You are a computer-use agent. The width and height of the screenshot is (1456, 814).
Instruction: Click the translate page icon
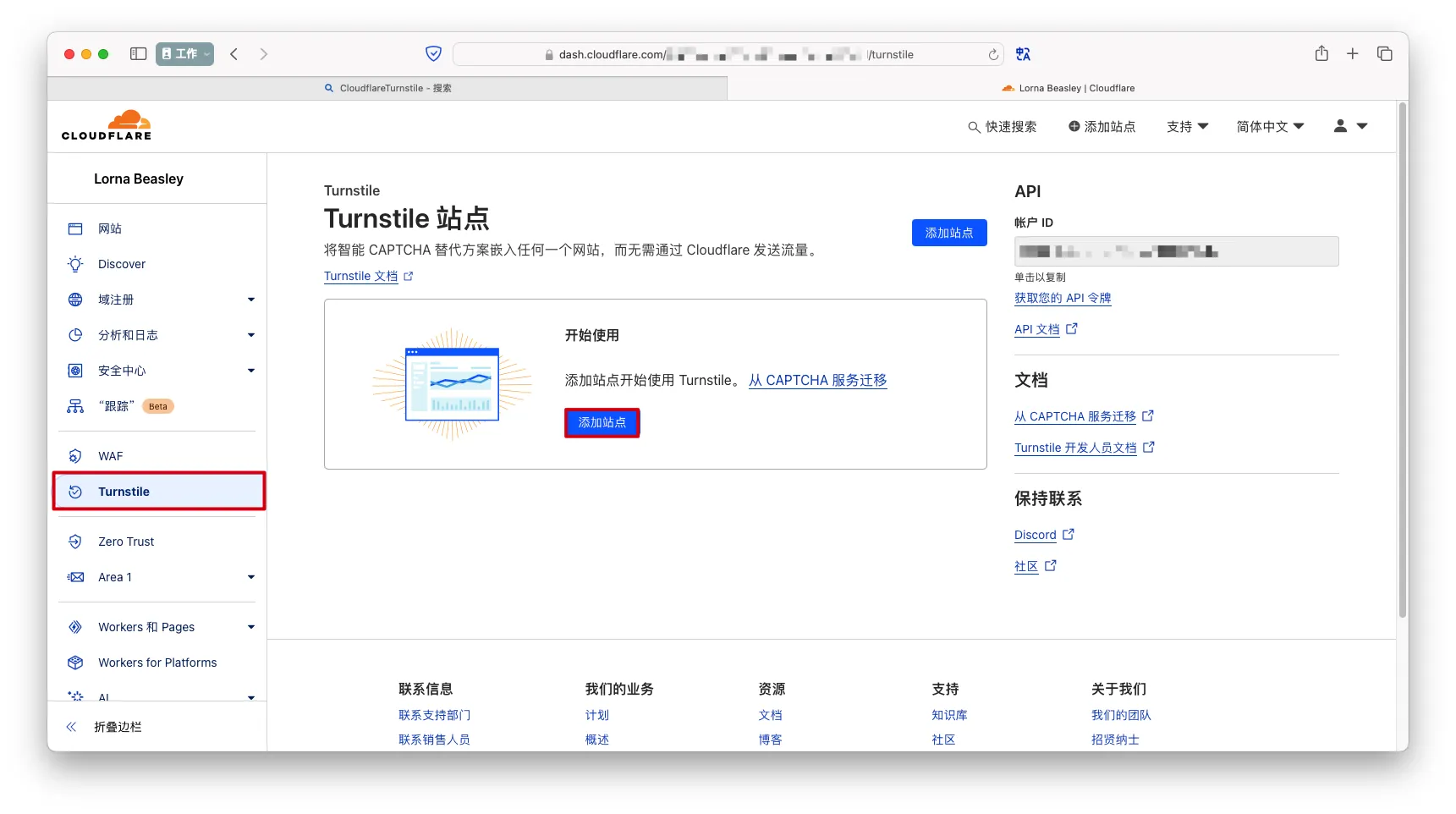click(1024, 54)
